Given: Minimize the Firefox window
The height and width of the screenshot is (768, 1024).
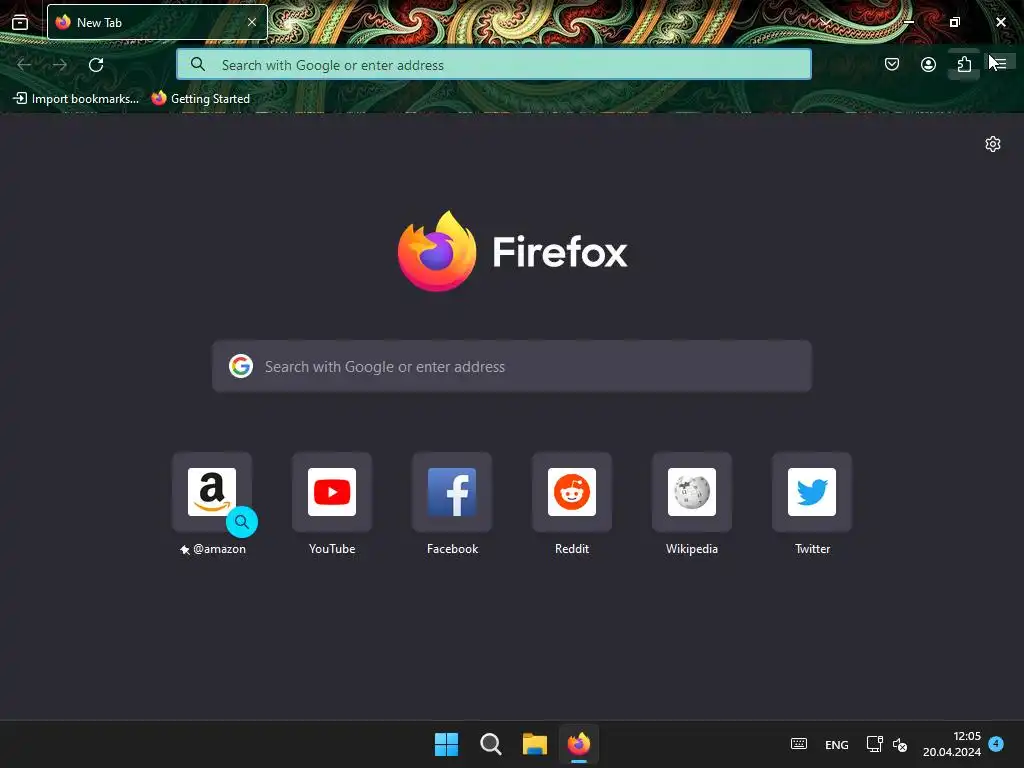Looking at the screenshot, I should [x=909, y=22].
